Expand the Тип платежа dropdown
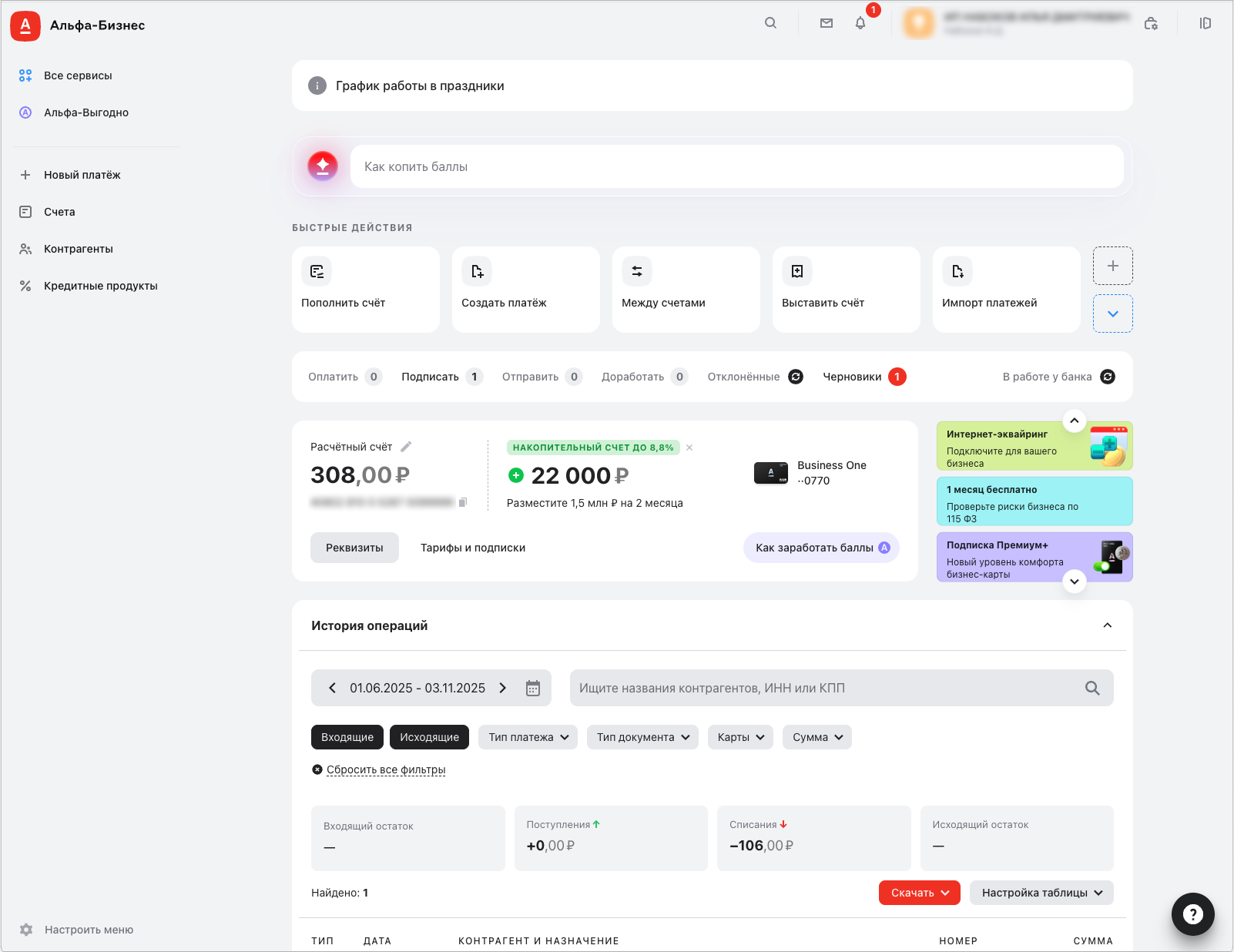 (528, 737)
